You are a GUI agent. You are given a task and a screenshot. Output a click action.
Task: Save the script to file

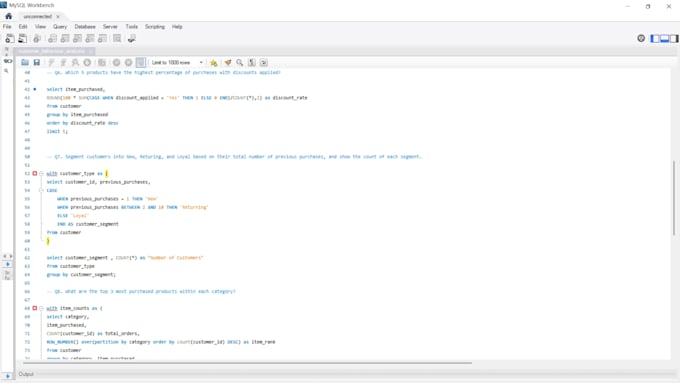37,62
